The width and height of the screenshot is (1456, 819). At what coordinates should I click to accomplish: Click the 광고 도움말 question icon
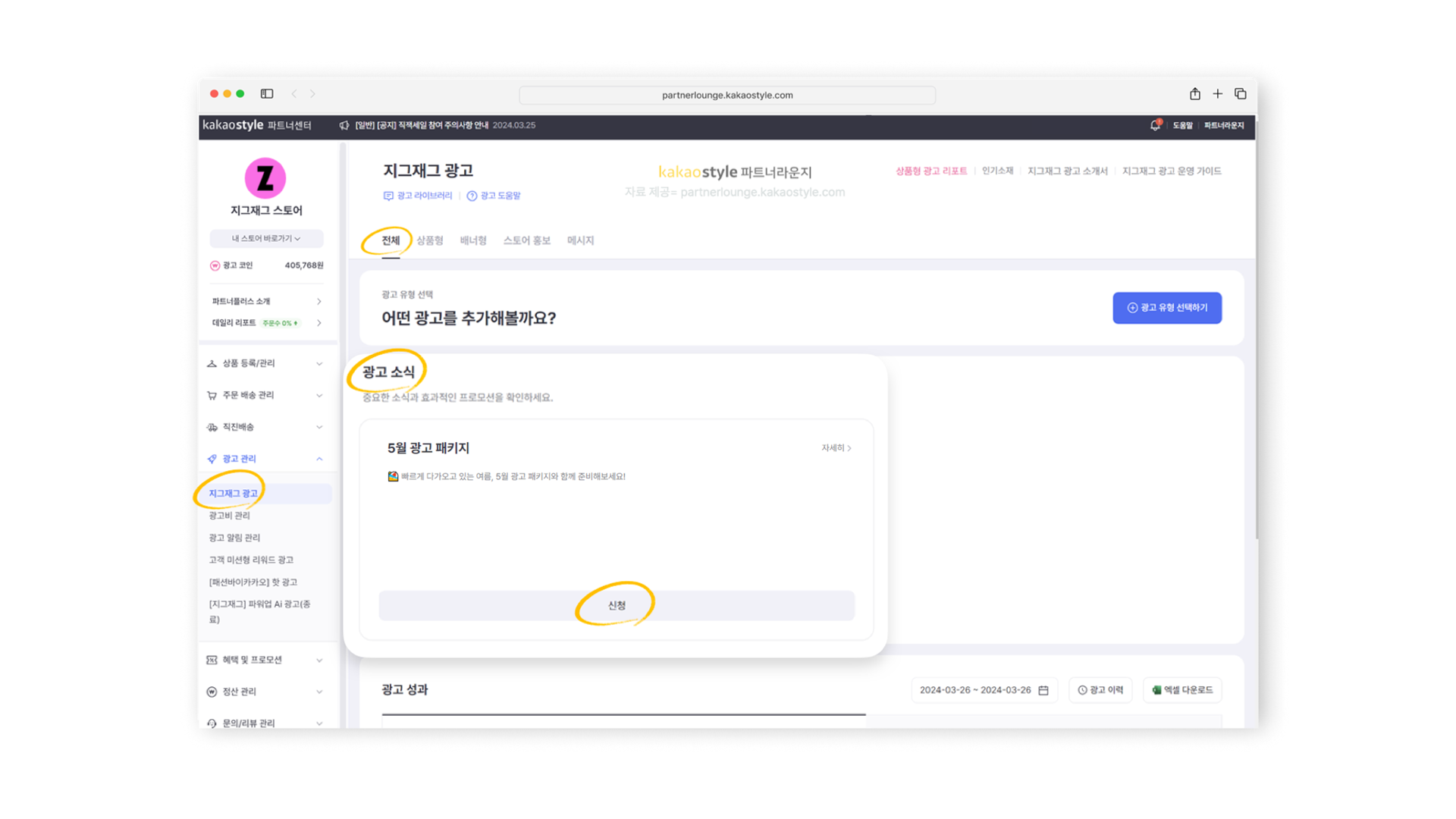pos(472,196)
